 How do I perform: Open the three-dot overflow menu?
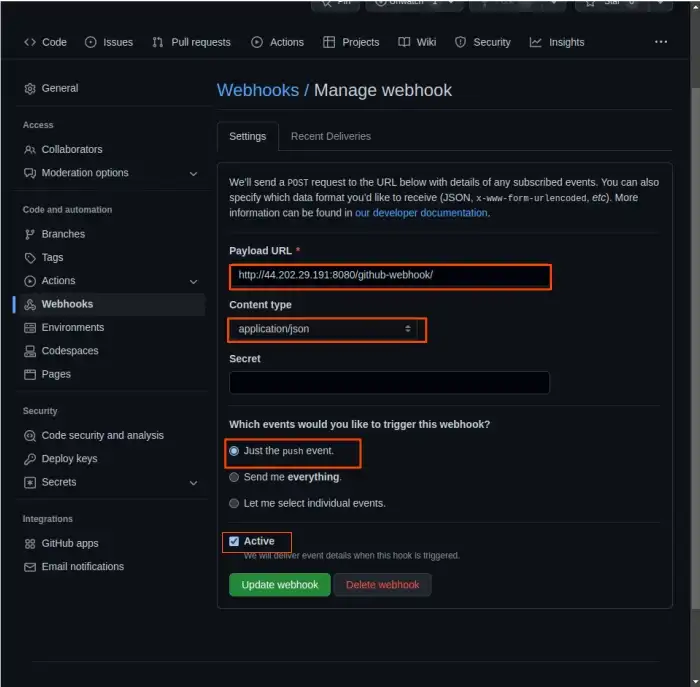(661, 42)
